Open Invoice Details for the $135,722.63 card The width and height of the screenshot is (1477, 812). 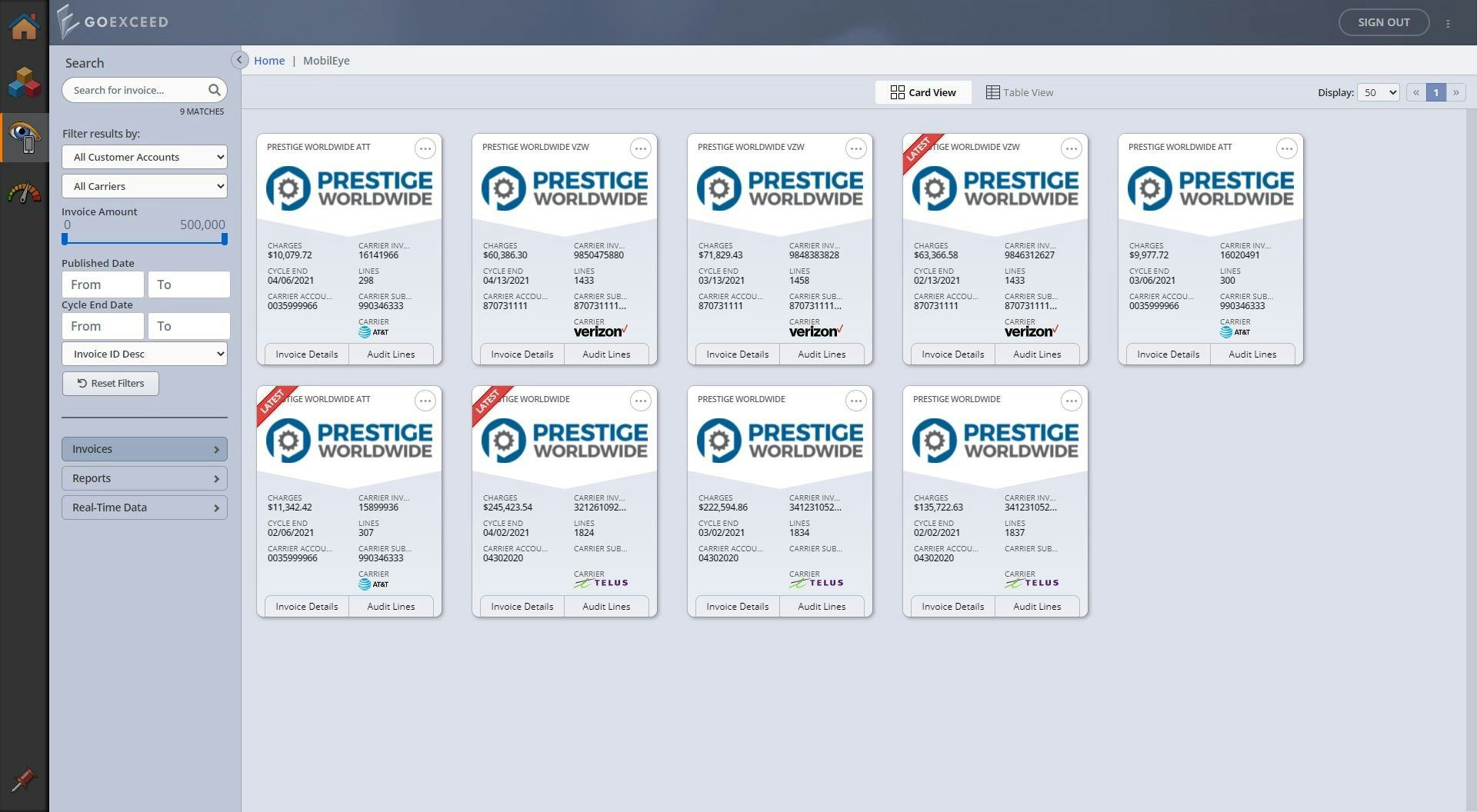point(953,607)
